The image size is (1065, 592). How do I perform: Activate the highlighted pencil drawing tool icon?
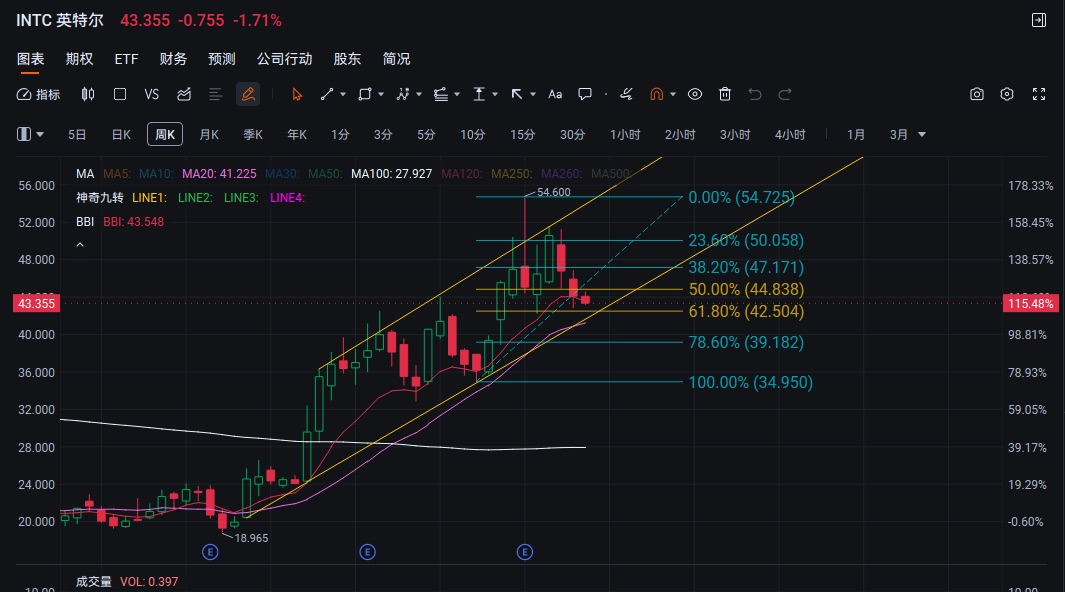coord(247,94)
